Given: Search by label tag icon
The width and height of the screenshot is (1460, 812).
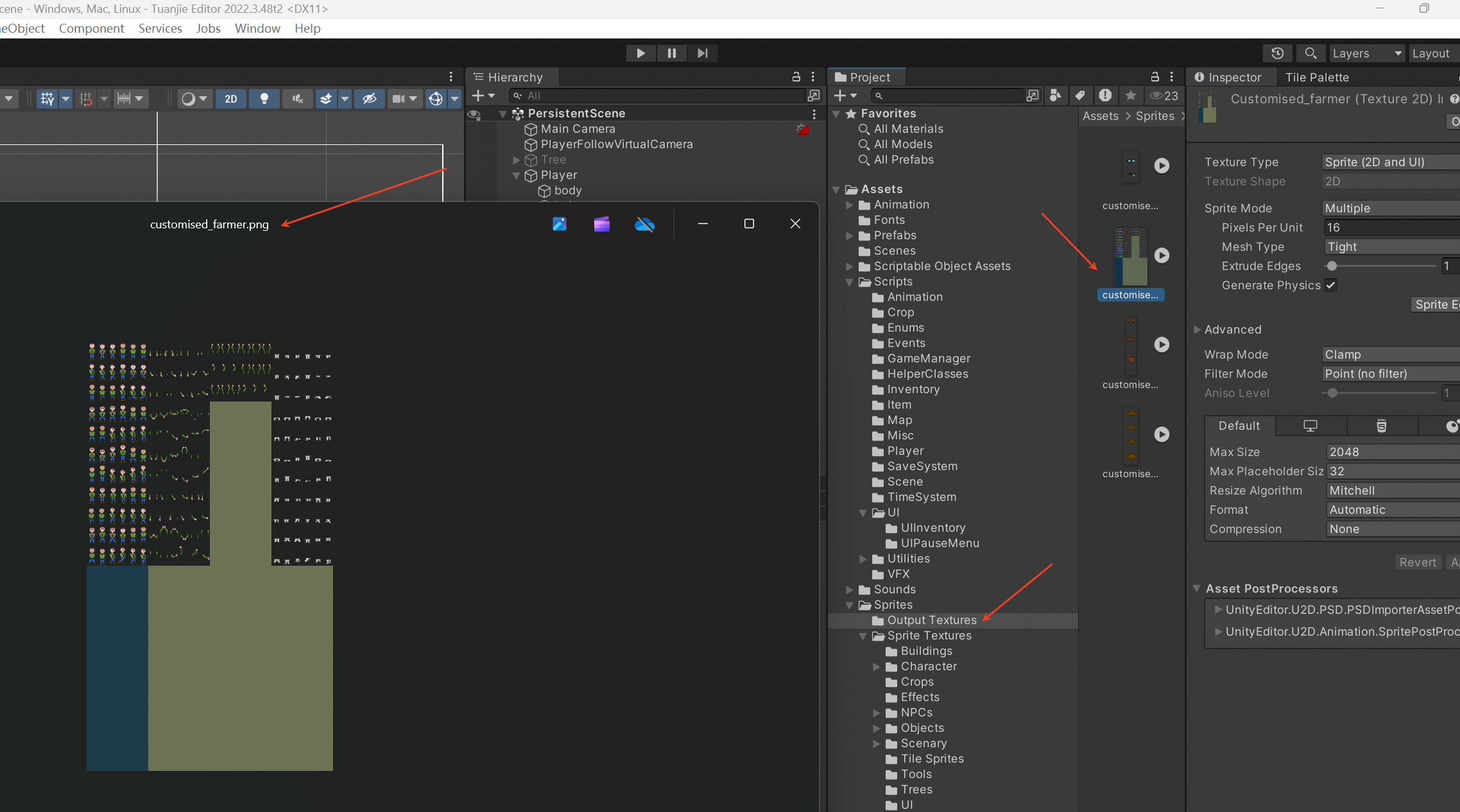Looking at the screenshot, I should [1081, 96].
